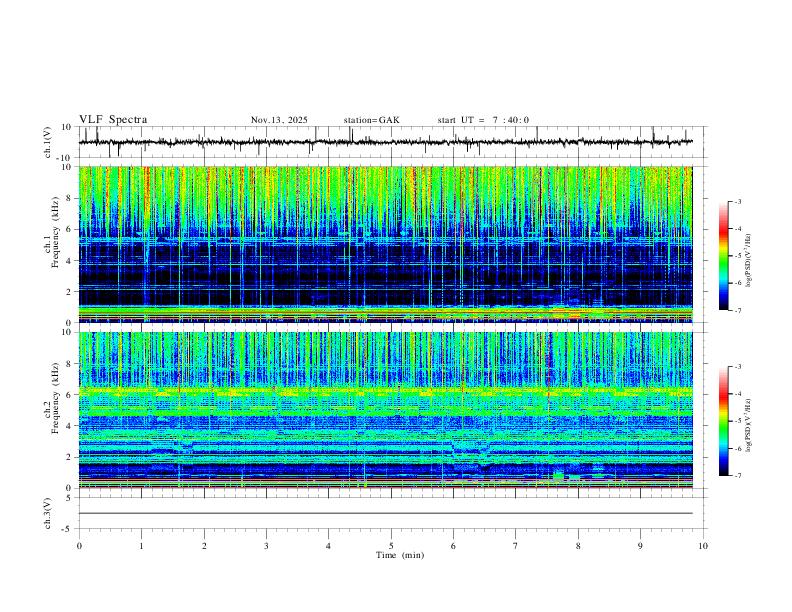The width and height of the screenshot is (792, 612).
Task: Click the ch.2 spectrogram panel
Action: (386, 410)
